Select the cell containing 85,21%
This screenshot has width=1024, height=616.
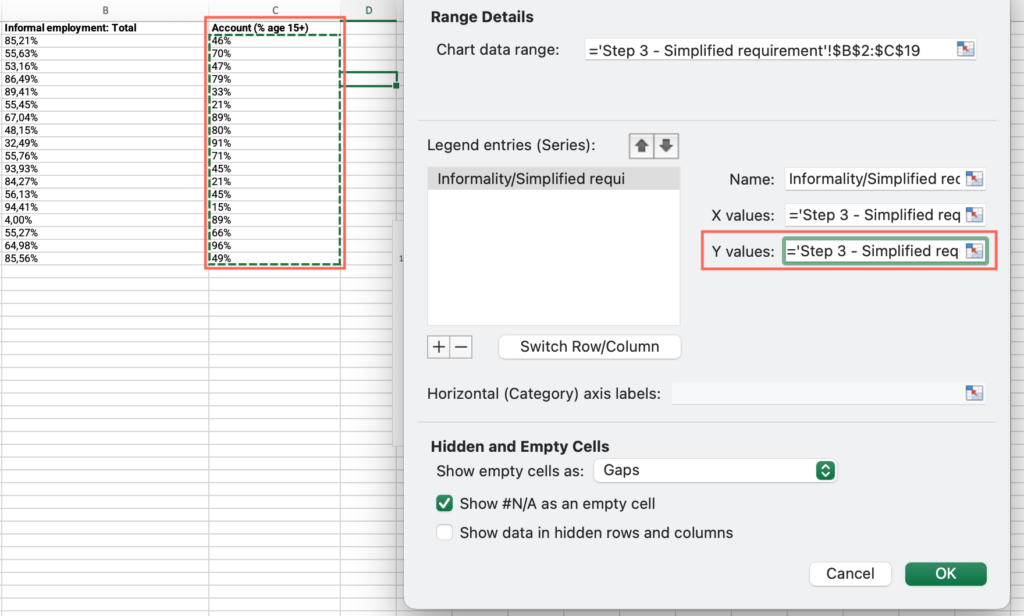(x=105, y=41)
